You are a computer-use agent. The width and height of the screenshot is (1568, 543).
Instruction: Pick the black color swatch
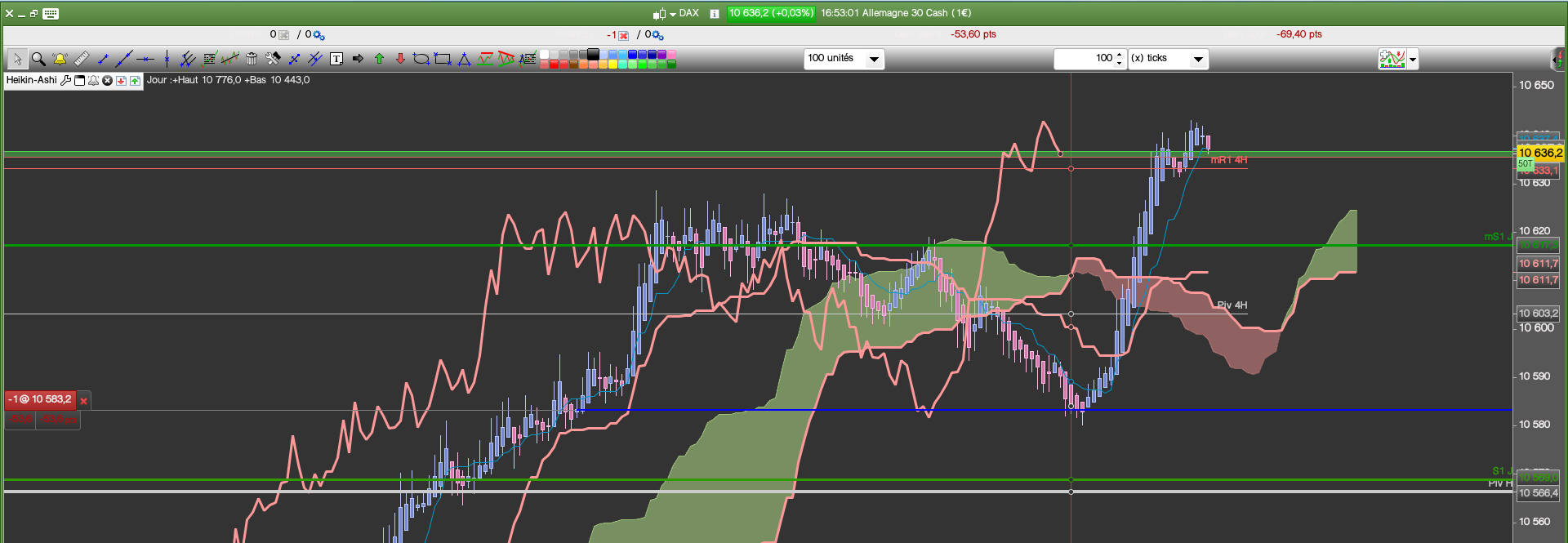(594, 55)
